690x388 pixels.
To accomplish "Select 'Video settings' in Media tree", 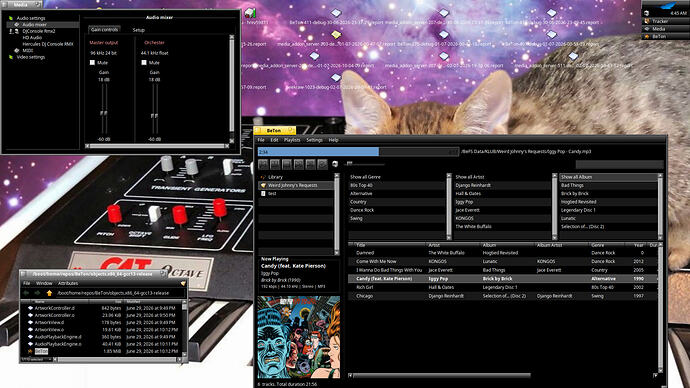I will point(30,57).
